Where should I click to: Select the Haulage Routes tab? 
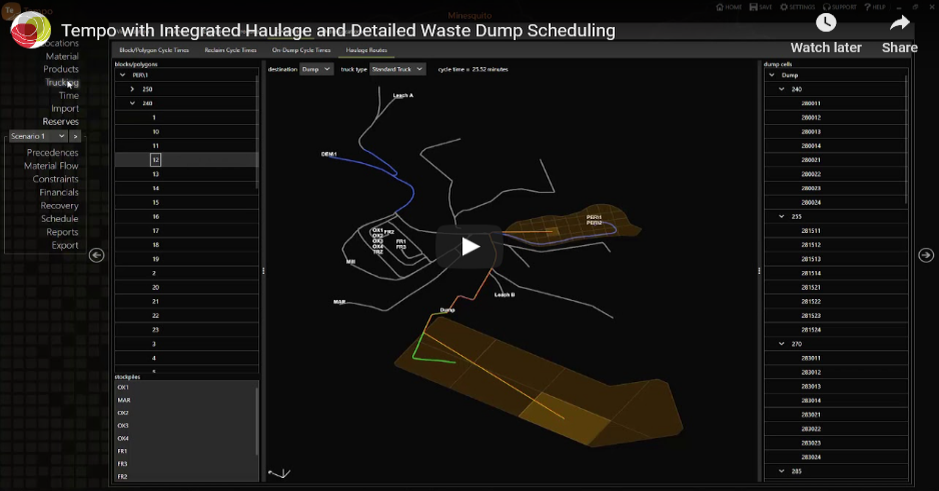click(366, 50)
